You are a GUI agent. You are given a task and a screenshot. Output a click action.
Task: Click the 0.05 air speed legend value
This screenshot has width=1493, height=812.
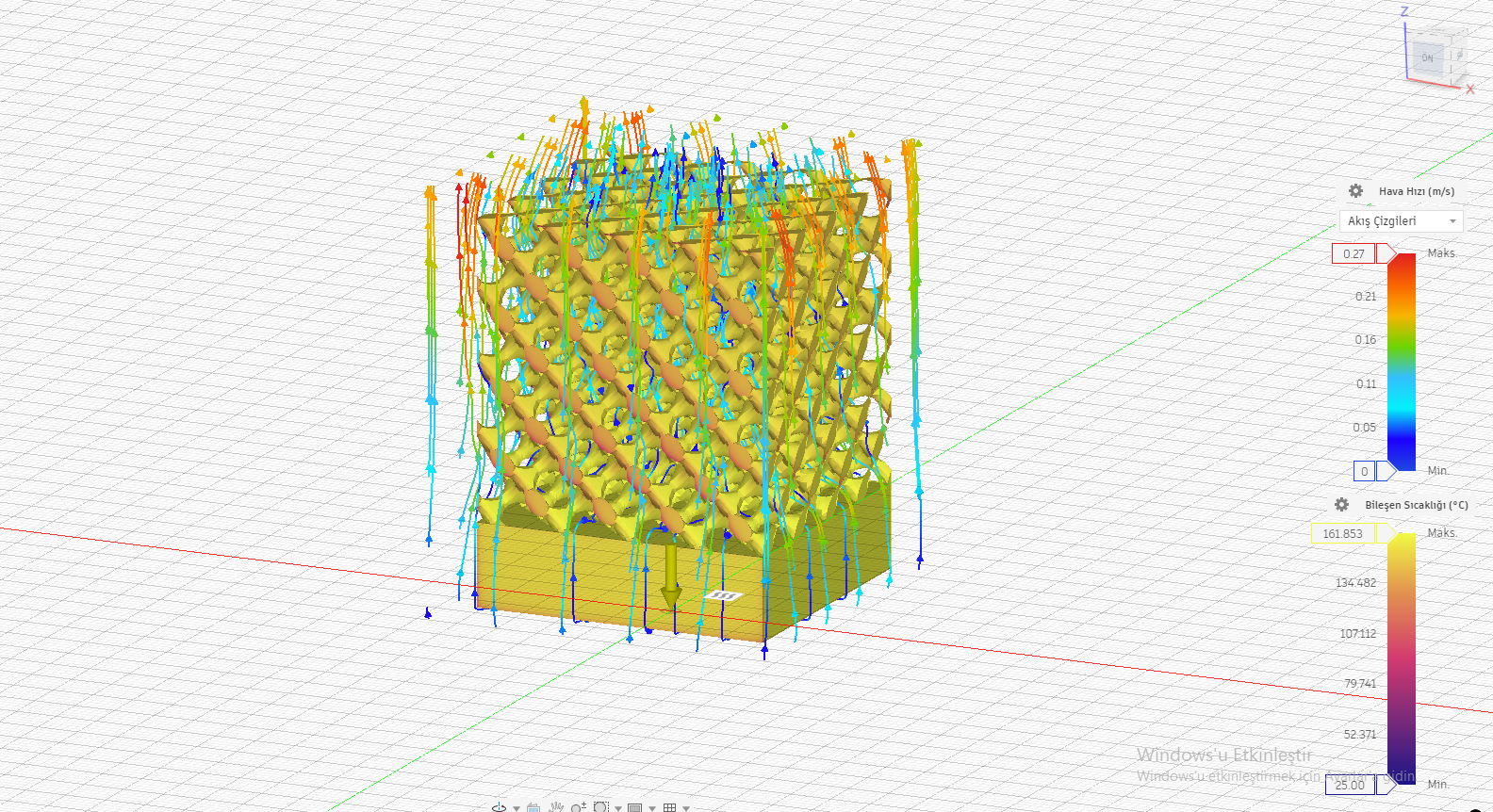tap(1365, 428)
